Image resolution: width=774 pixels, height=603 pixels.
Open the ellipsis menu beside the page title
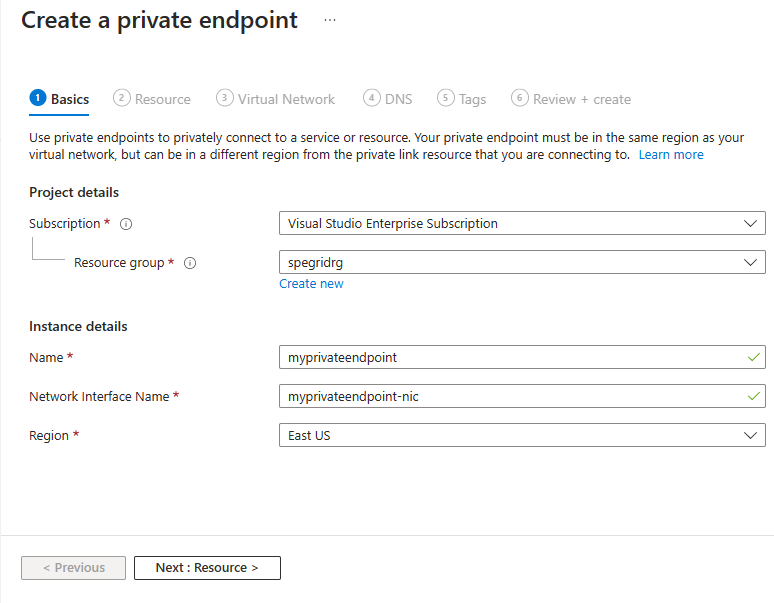[330, 20]
